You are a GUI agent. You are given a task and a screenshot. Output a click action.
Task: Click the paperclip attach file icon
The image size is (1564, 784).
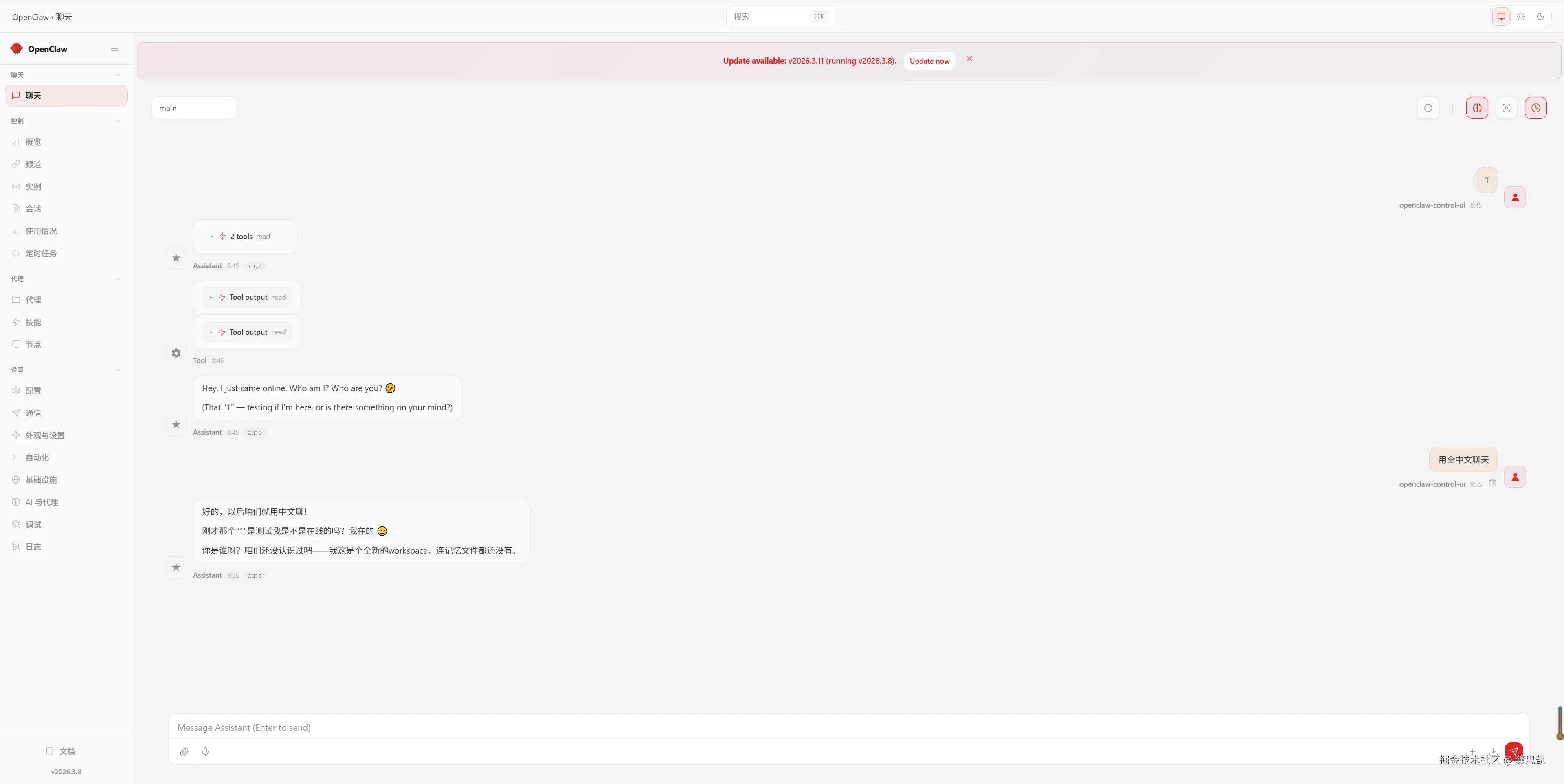(x=184, y=752)
